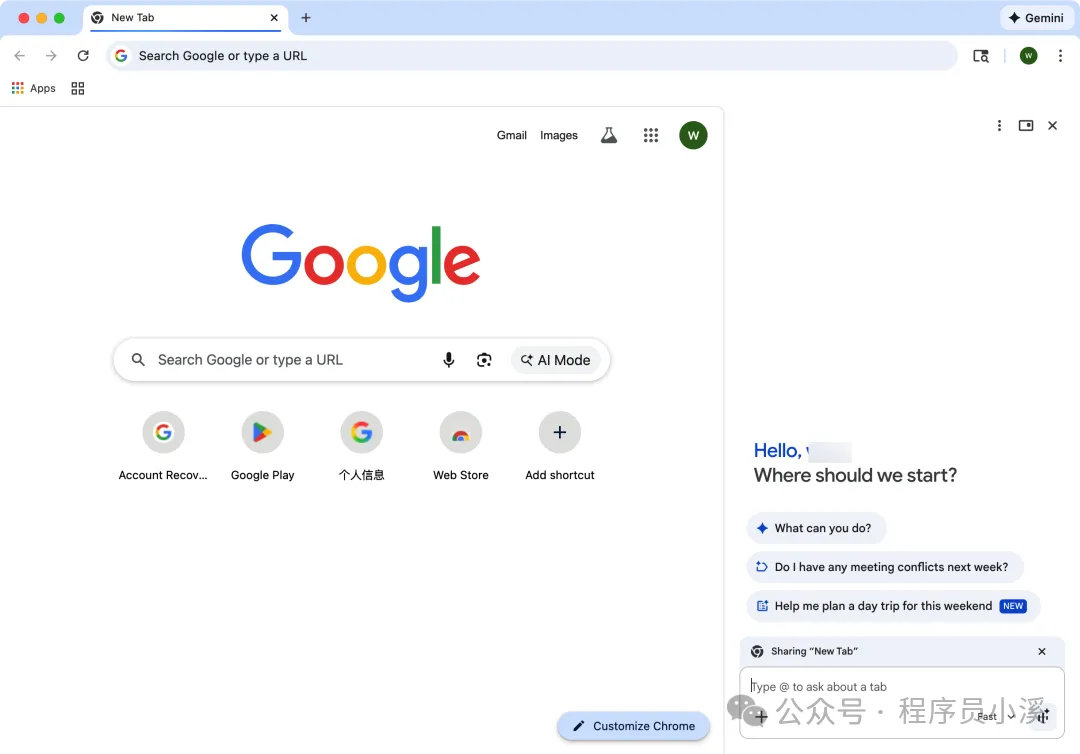
Task: Attach content with the Gemini plus icon
Action: (760, 717)
